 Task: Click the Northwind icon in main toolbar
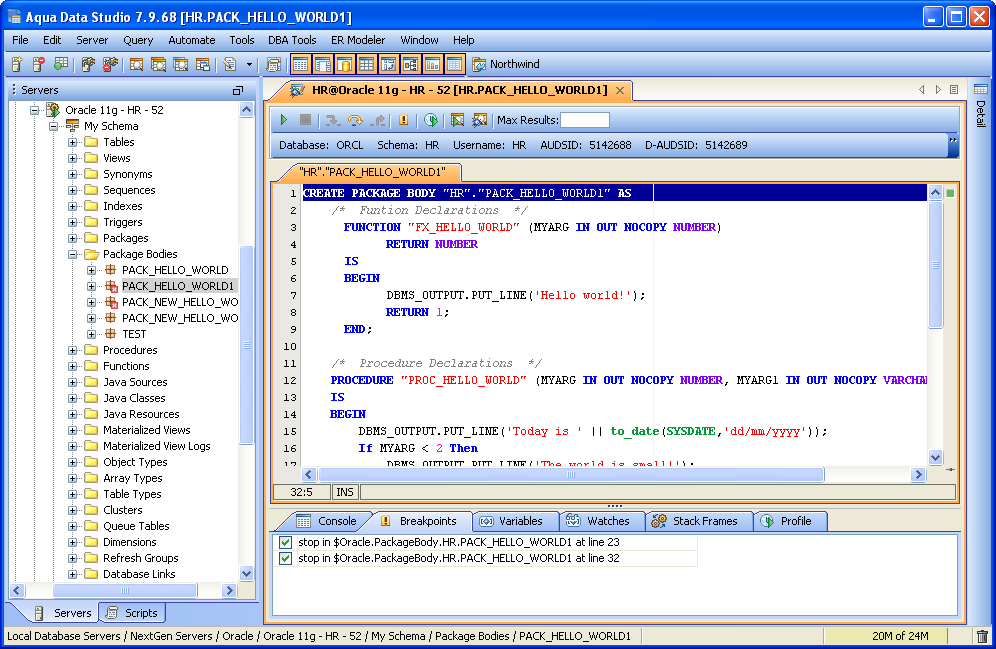click(x=479, y=64)
